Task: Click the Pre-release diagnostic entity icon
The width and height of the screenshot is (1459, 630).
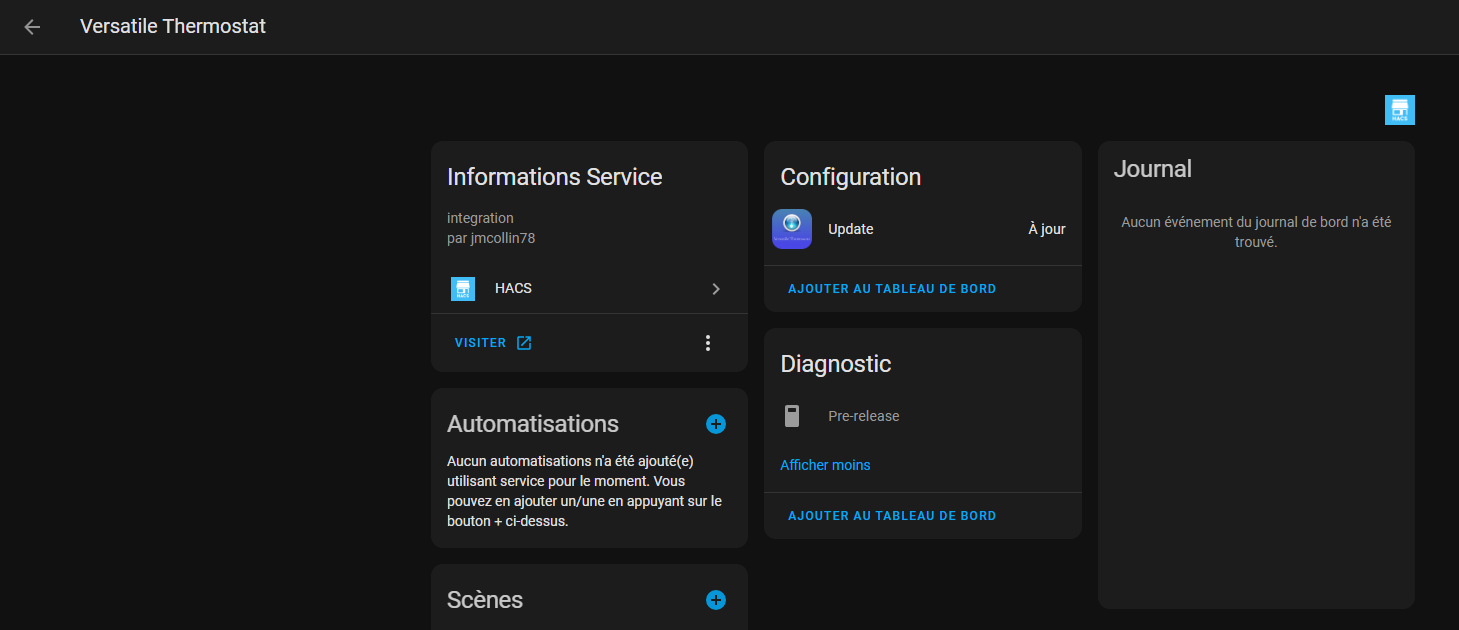Action: coord(792,416)
